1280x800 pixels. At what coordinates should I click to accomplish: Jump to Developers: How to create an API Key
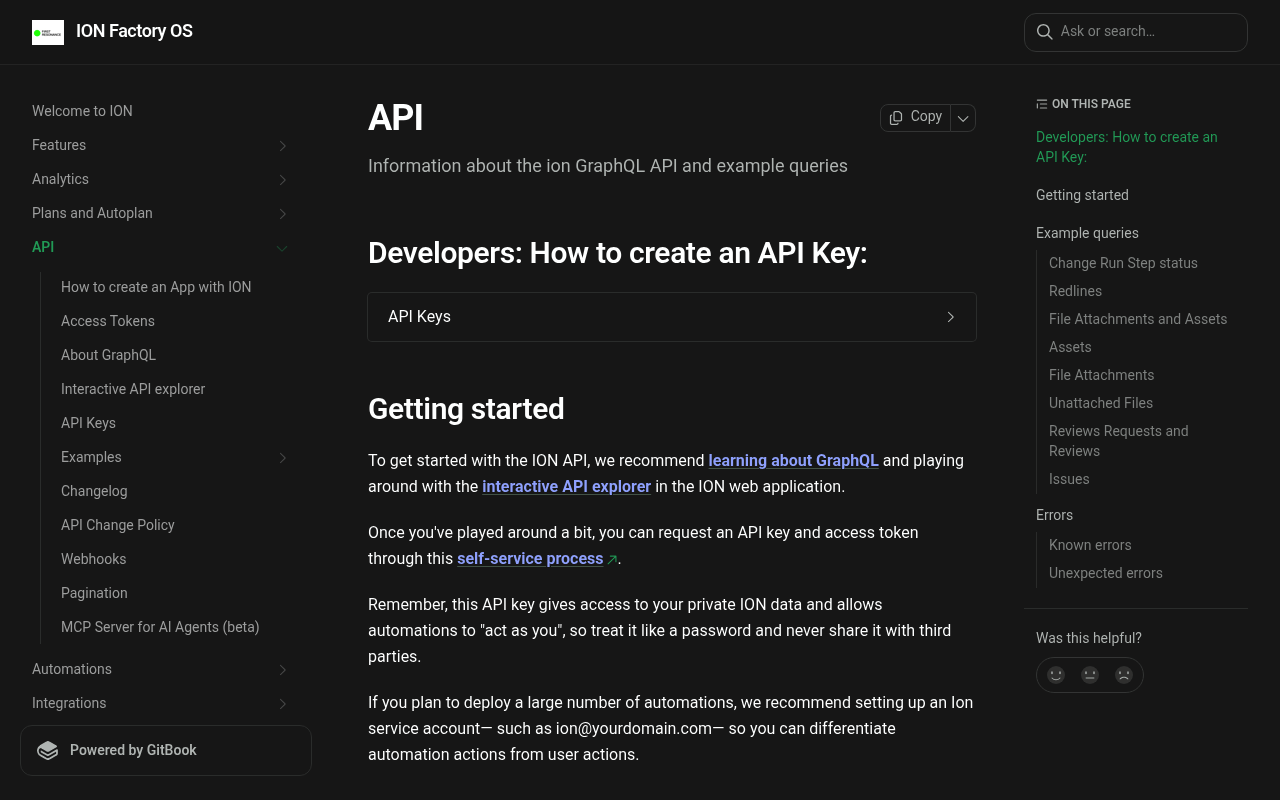coord(1127,147)
